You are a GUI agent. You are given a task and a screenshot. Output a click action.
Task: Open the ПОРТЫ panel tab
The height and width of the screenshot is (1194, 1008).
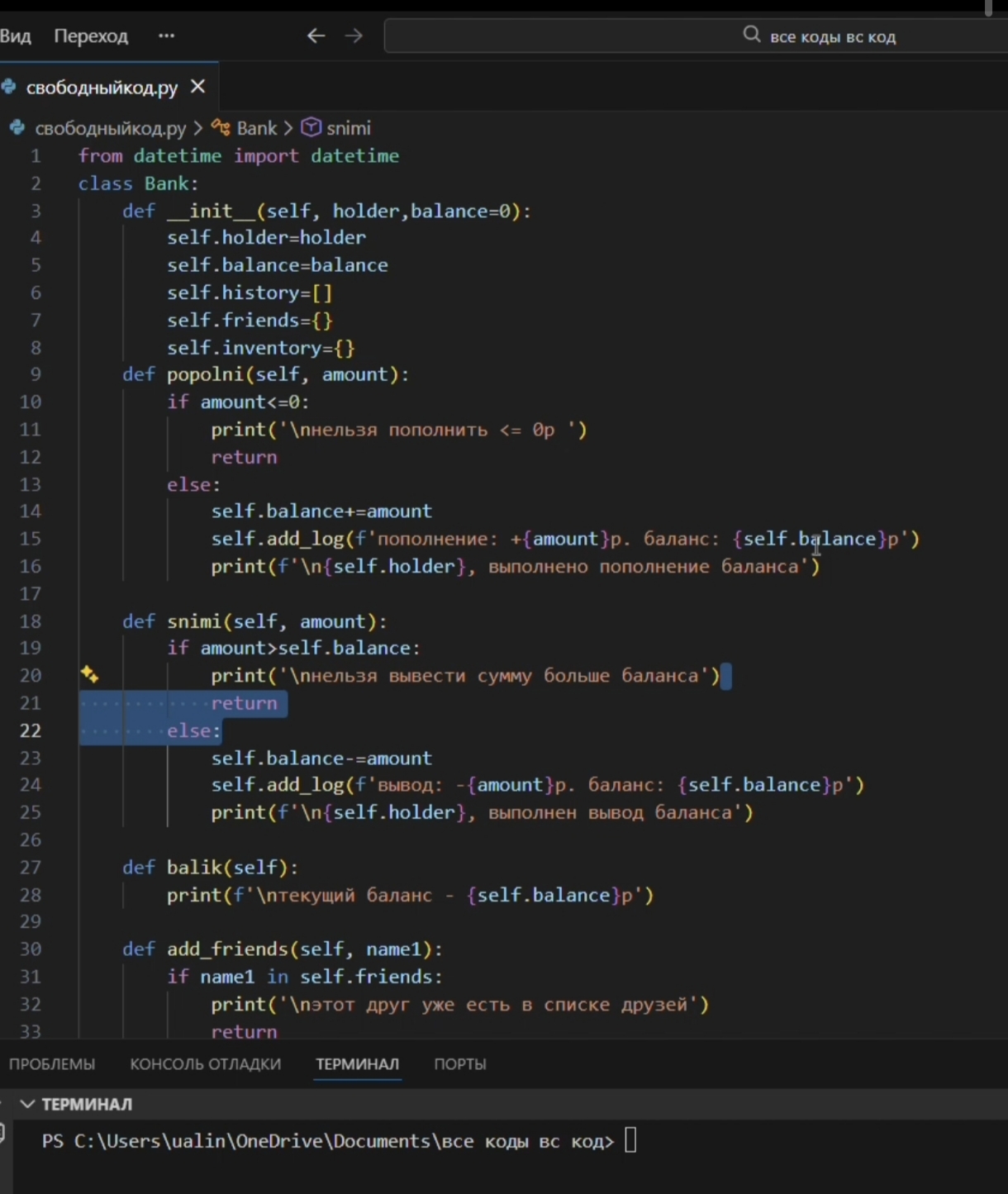click(x=459, y=1064)
